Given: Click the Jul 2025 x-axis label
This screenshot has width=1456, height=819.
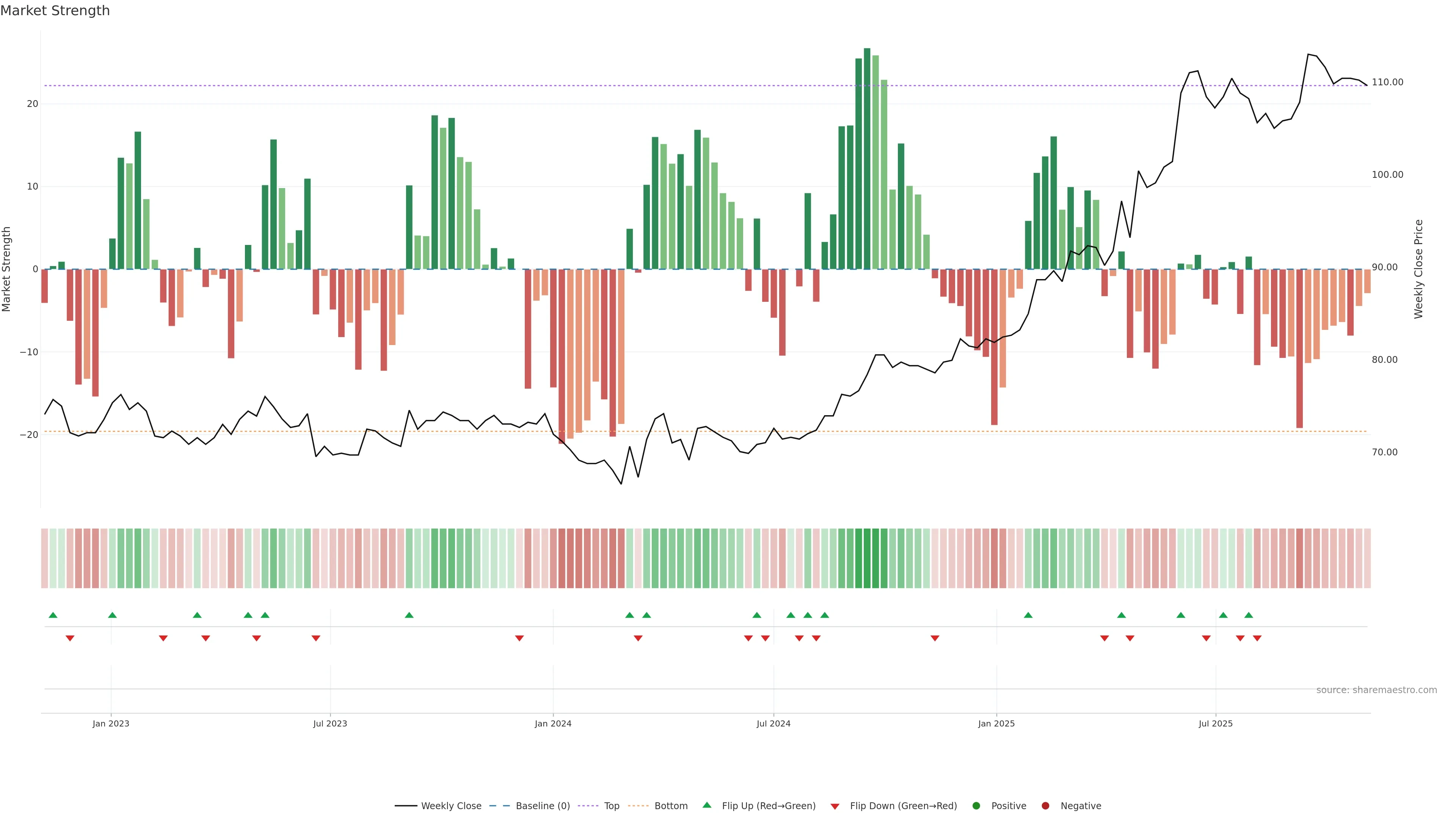Looking at the screenshot, I should tap(1215, 723).
